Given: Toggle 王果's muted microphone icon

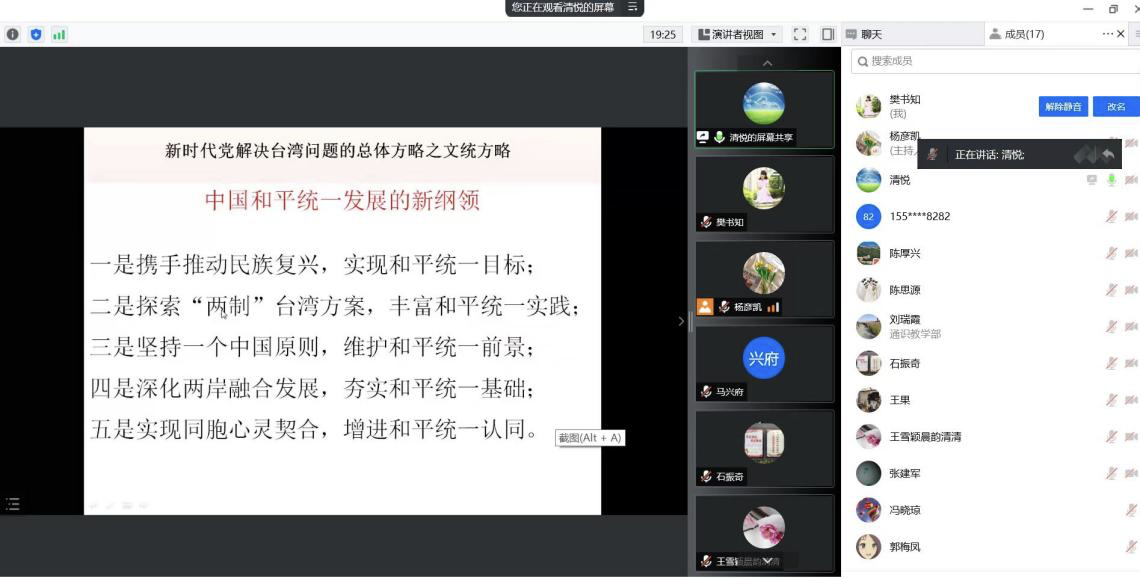Looking at the screenshot, I should pos(1112,399).
